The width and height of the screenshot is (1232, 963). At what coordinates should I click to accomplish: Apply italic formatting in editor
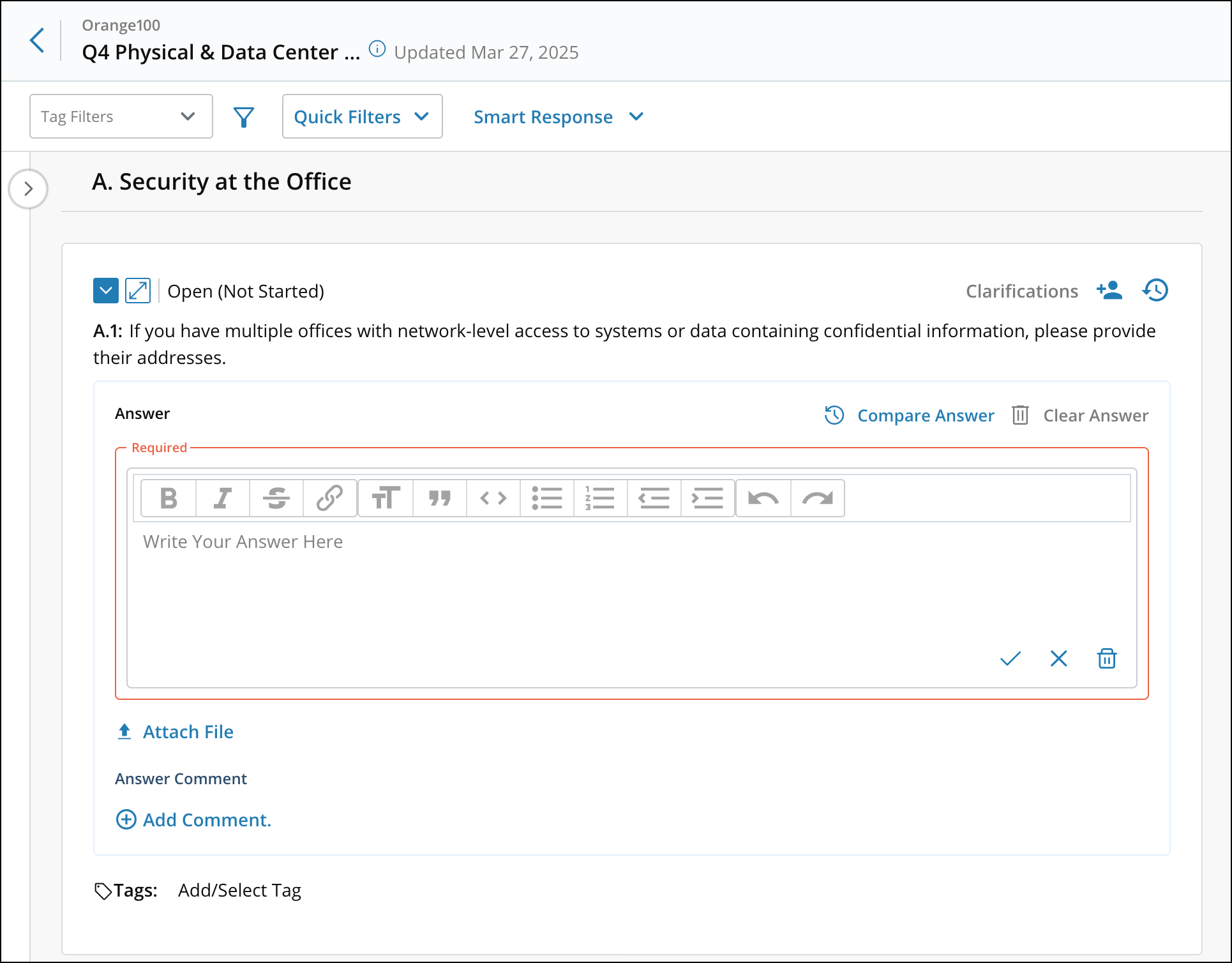coord(222,498)
